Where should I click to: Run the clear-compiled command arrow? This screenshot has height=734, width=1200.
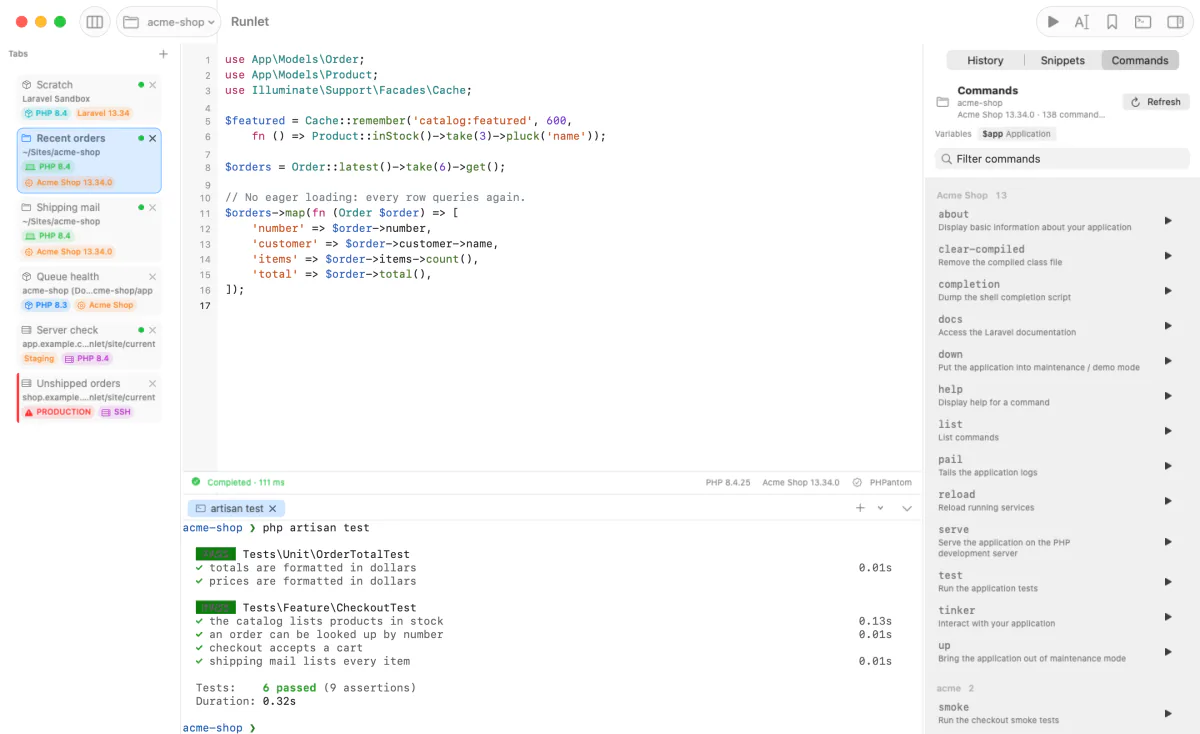pos(1168,255)
